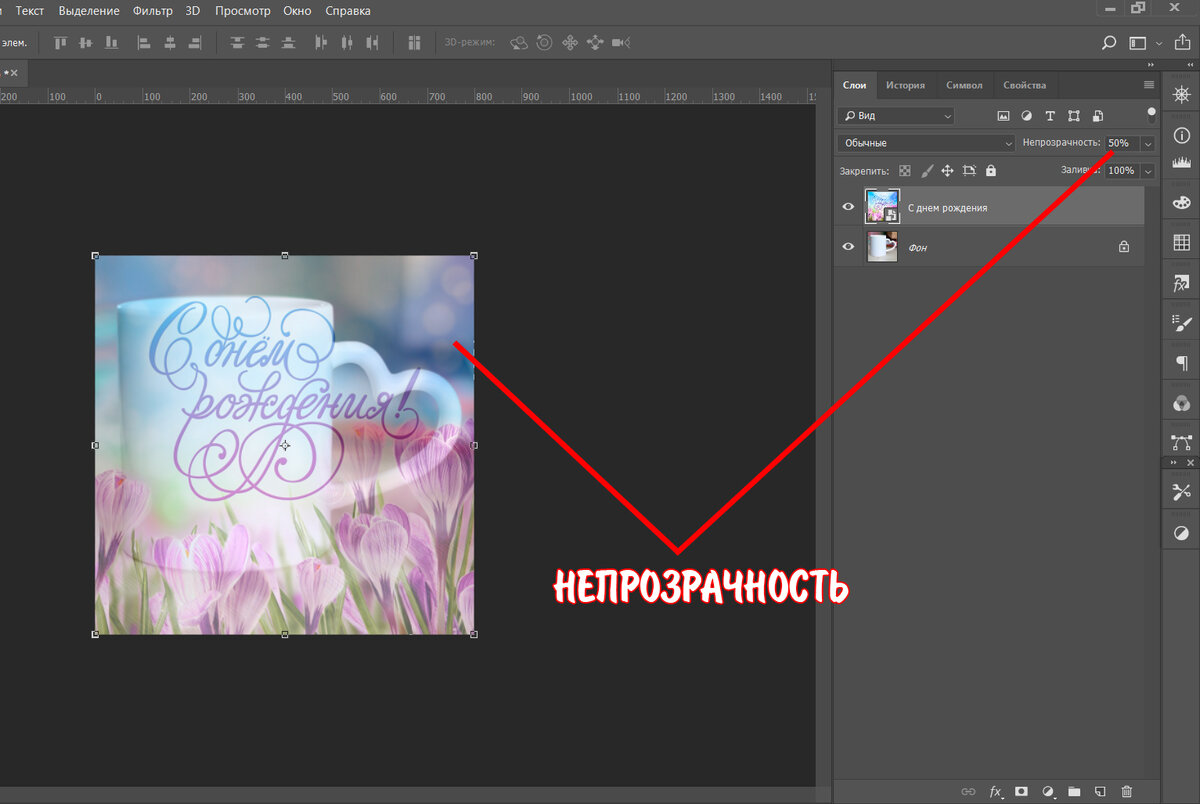Select the 3D pan mode icon
This screenshot has width=1200, height=804.
coord(570,43)
